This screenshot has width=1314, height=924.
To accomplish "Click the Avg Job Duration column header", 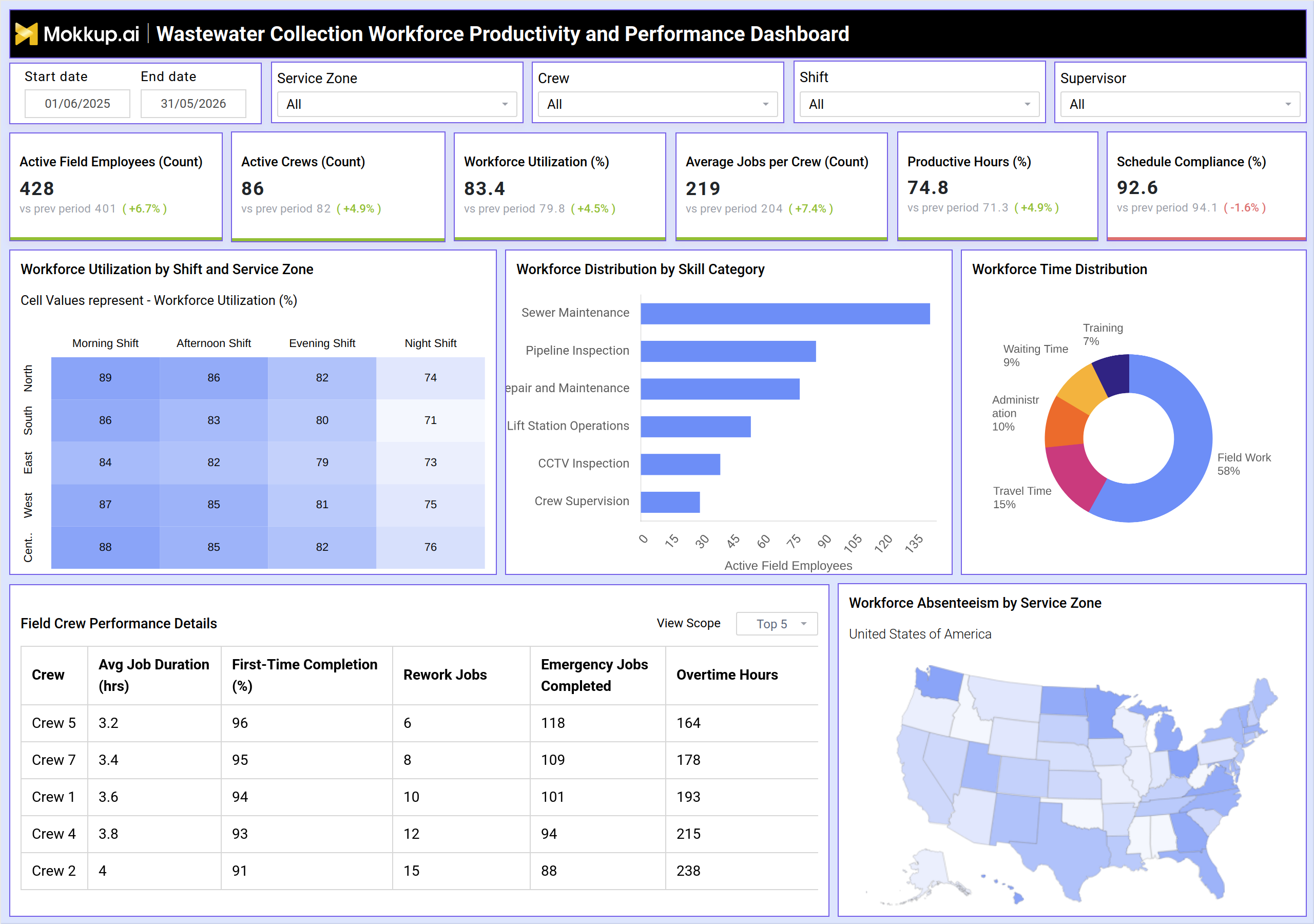I will [153, 675].
